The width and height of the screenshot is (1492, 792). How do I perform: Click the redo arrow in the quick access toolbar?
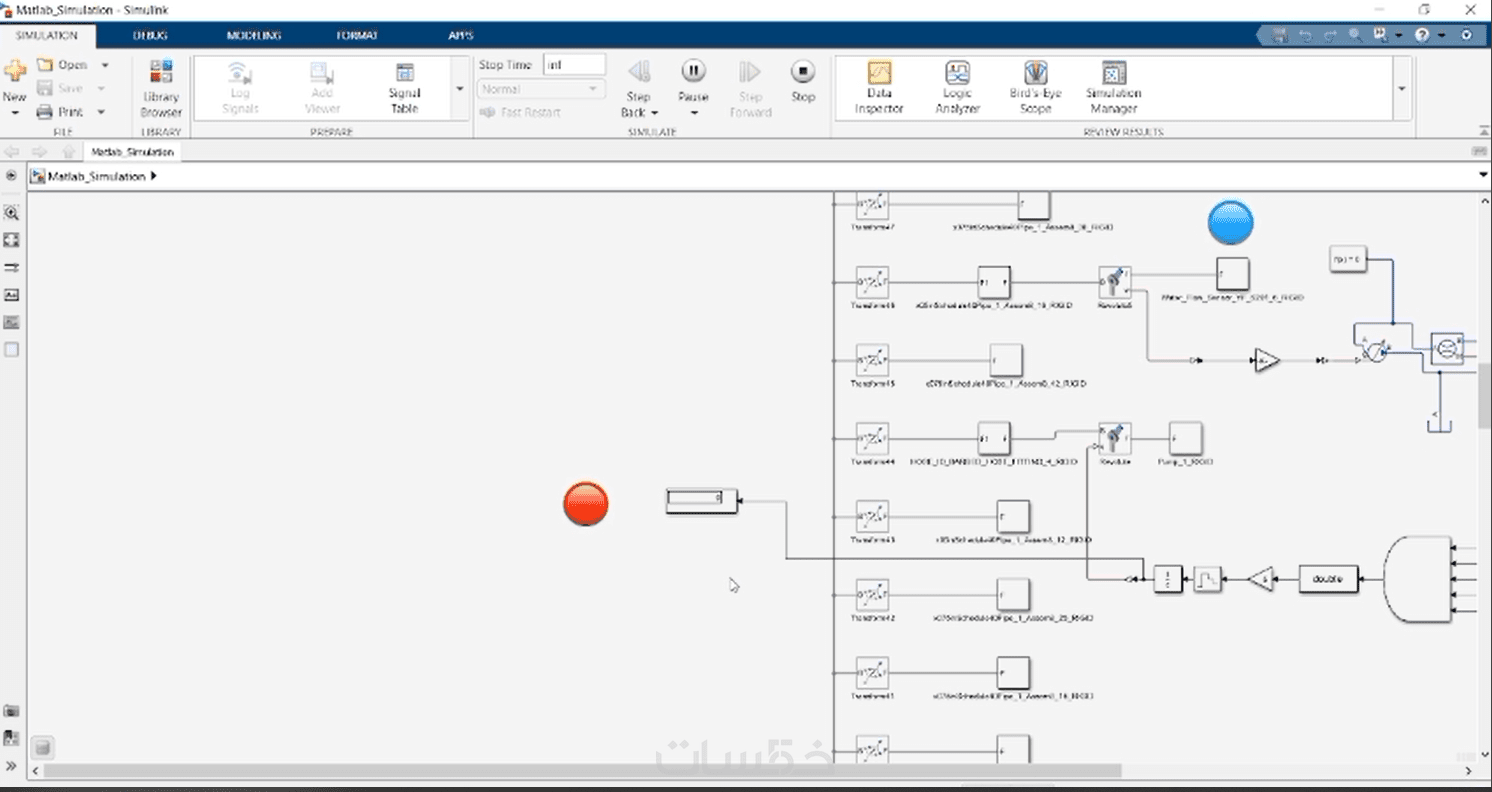1330,35
